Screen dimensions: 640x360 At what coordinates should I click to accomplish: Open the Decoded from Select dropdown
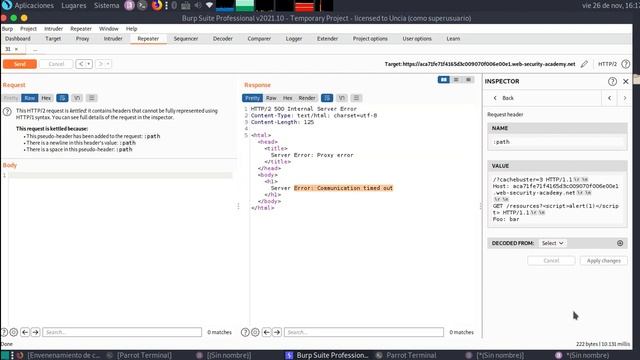[553, 243]
